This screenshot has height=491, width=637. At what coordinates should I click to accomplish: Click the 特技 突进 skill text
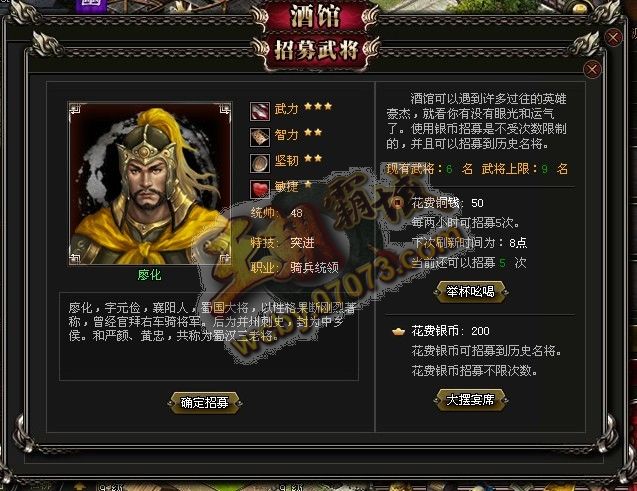(x=282, y=242)
